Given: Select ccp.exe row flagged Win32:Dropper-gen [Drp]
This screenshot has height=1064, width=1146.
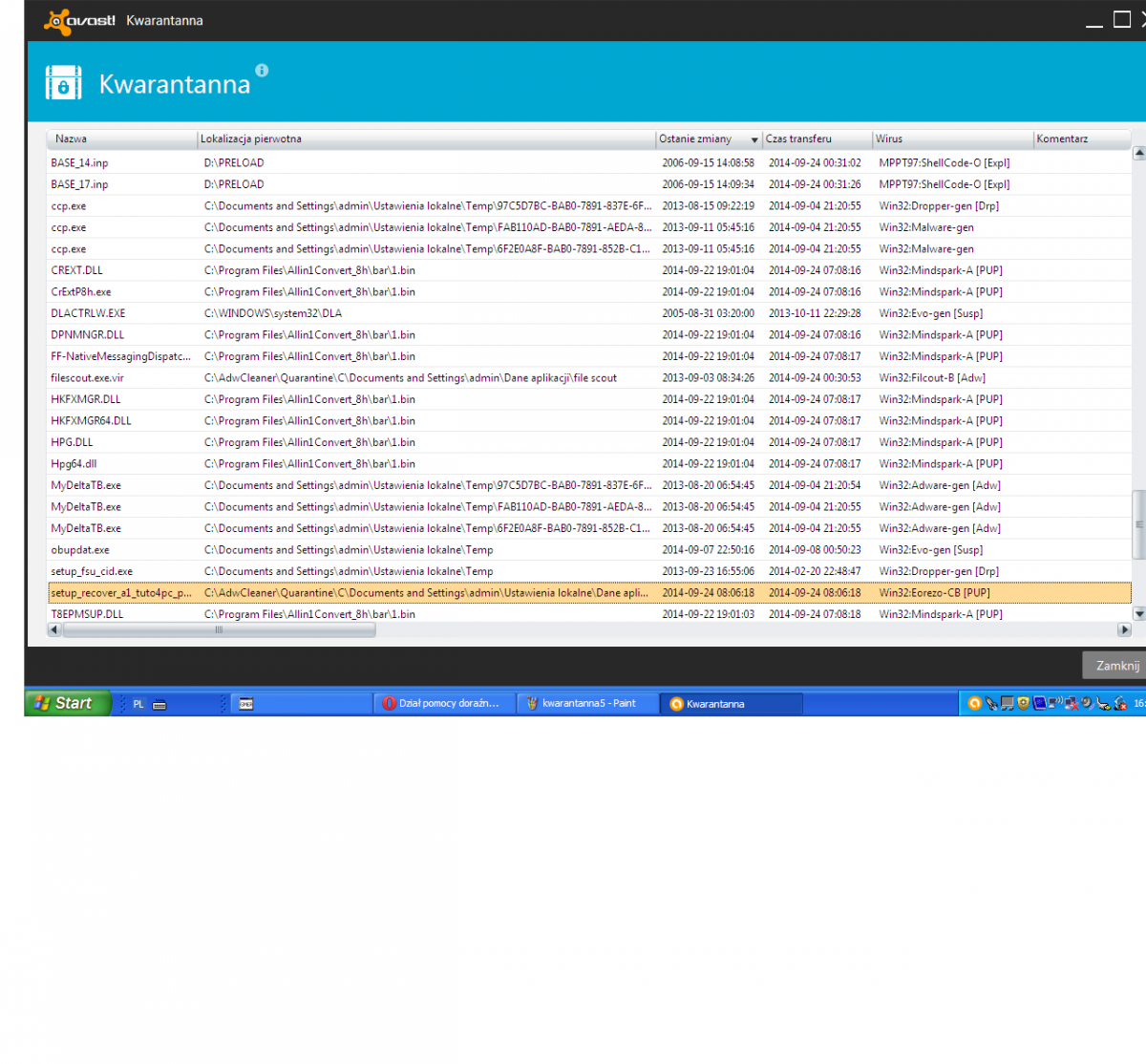Looking at the screenshot, I should tap(589, 206).
